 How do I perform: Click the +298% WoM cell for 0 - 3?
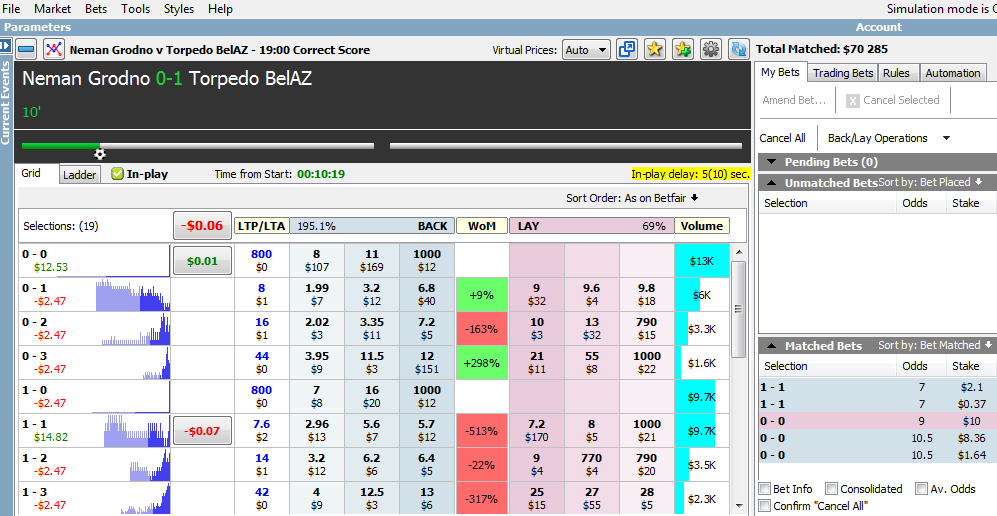point(482,363)
